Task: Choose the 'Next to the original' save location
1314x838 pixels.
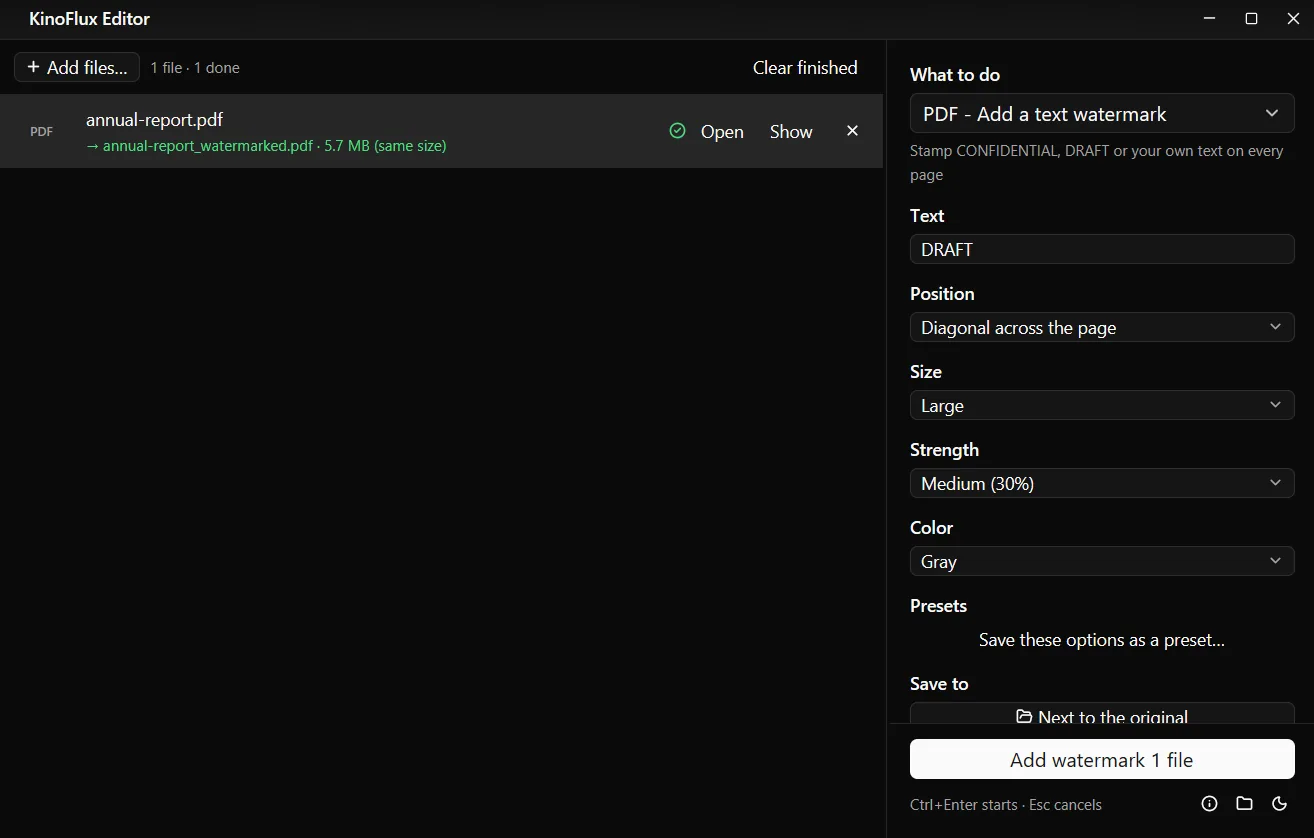Action: (1102, 714)
